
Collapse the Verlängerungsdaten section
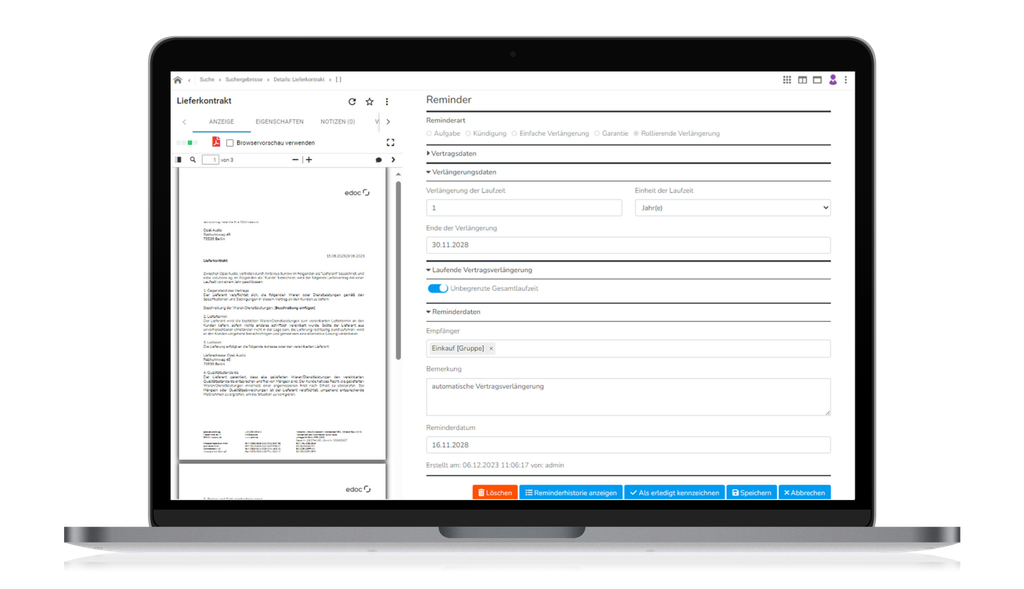[x=461, y=172]
